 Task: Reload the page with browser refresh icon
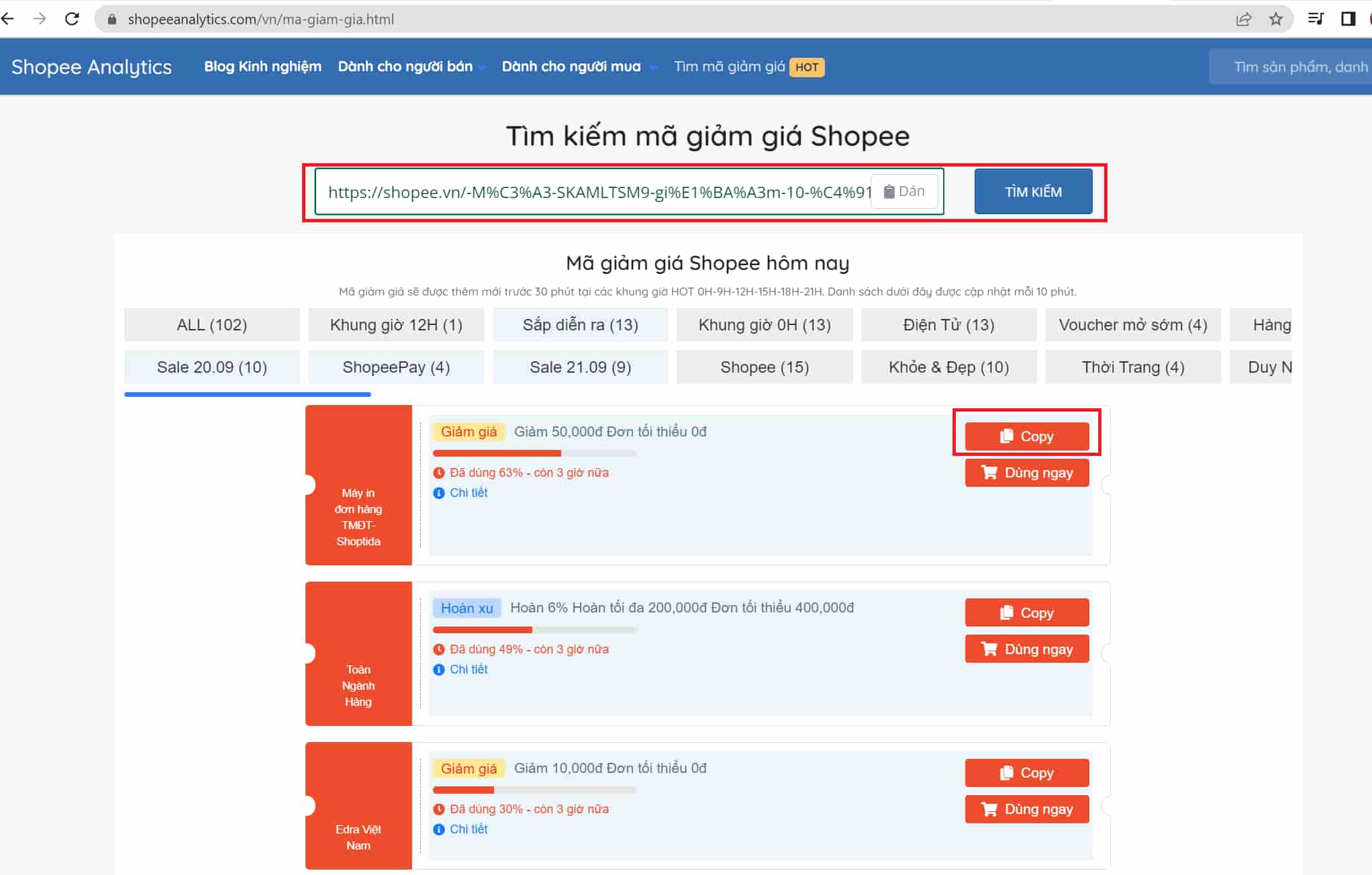coord(72,19)
